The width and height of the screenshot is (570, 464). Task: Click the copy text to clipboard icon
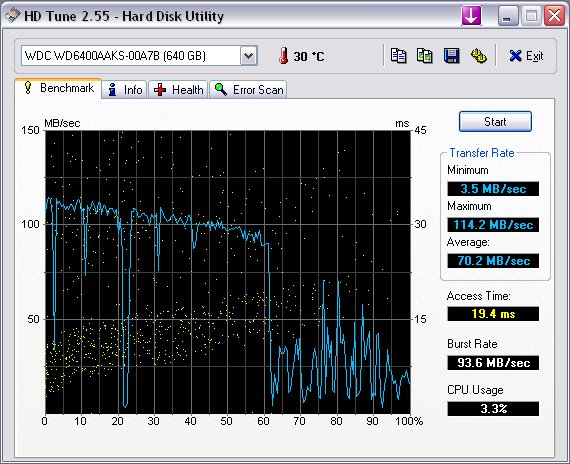(x=398, y=56)
